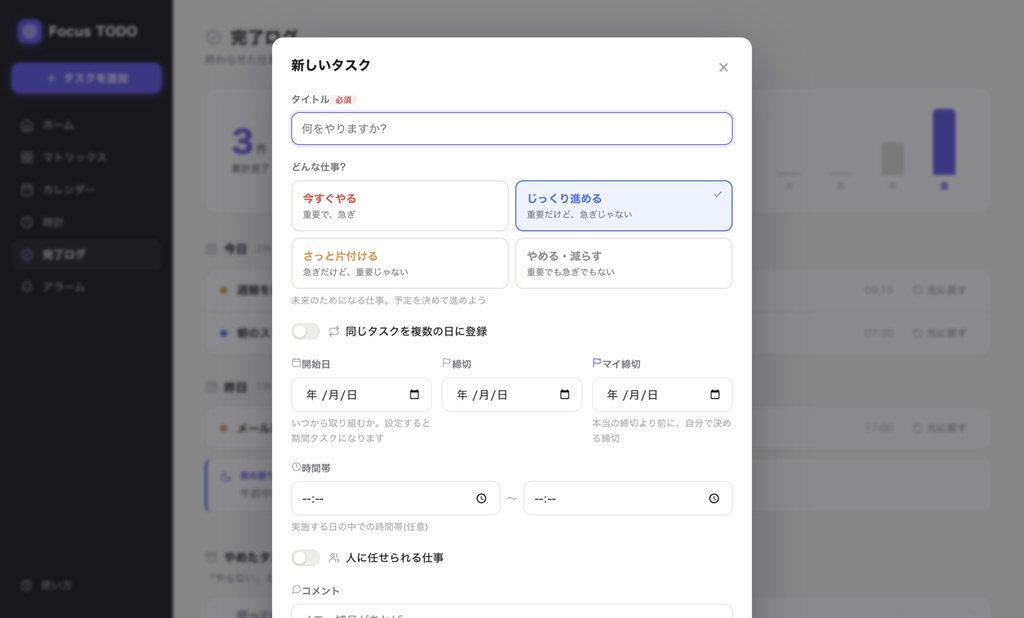Open the calendar picker for マイ締切
The height and width of the screenshot is (618, 1024).
pos(715,395)
